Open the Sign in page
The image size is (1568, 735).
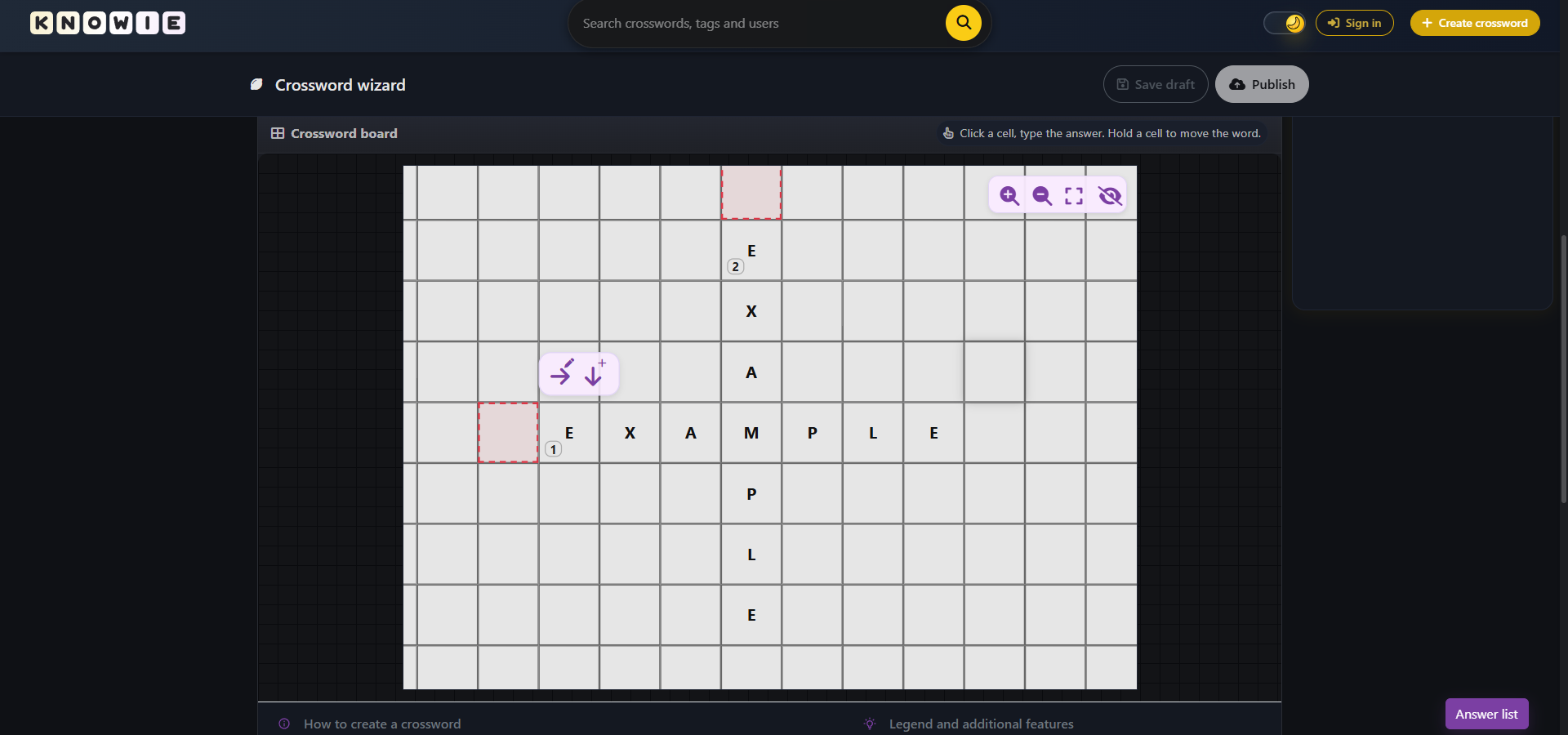(x=1354, y=22)
